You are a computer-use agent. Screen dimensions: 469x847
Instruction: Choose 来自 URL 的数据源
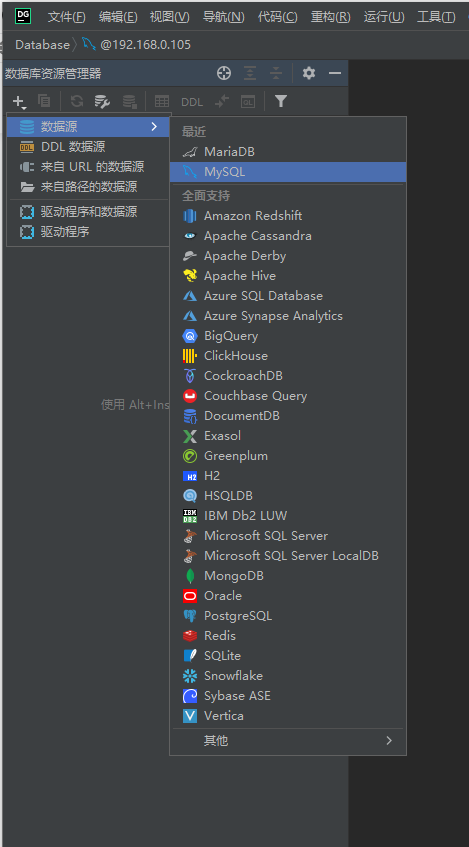coord(89,167)
